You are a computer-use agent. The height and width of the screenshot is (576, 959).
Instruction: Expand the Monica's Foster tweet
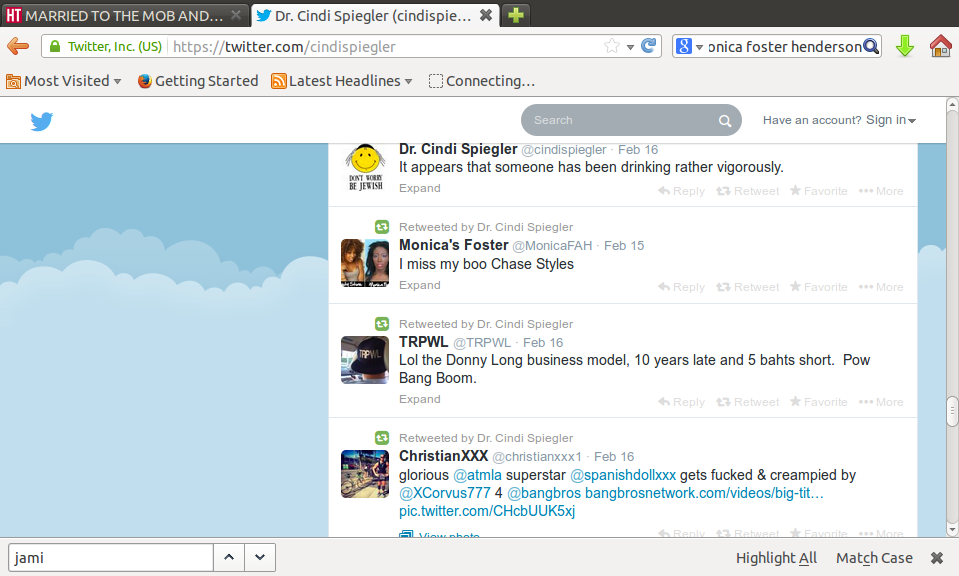click(420, 285)
